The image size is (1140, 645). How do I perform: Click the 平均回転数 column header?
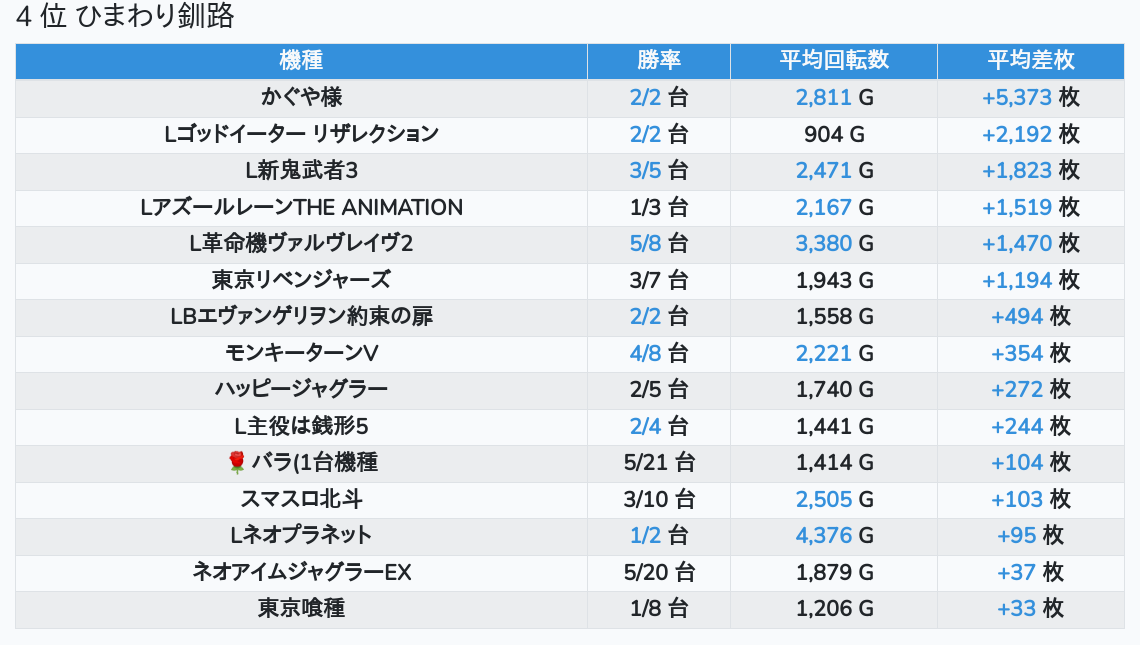[834, 60]
